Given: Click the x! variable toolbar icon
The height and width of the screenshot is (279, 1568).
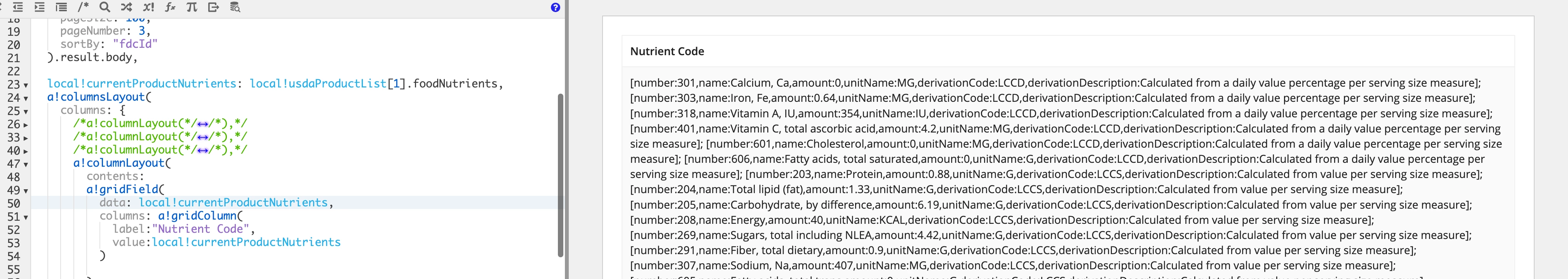Looking at the screenshot, I should coord(148,7).
